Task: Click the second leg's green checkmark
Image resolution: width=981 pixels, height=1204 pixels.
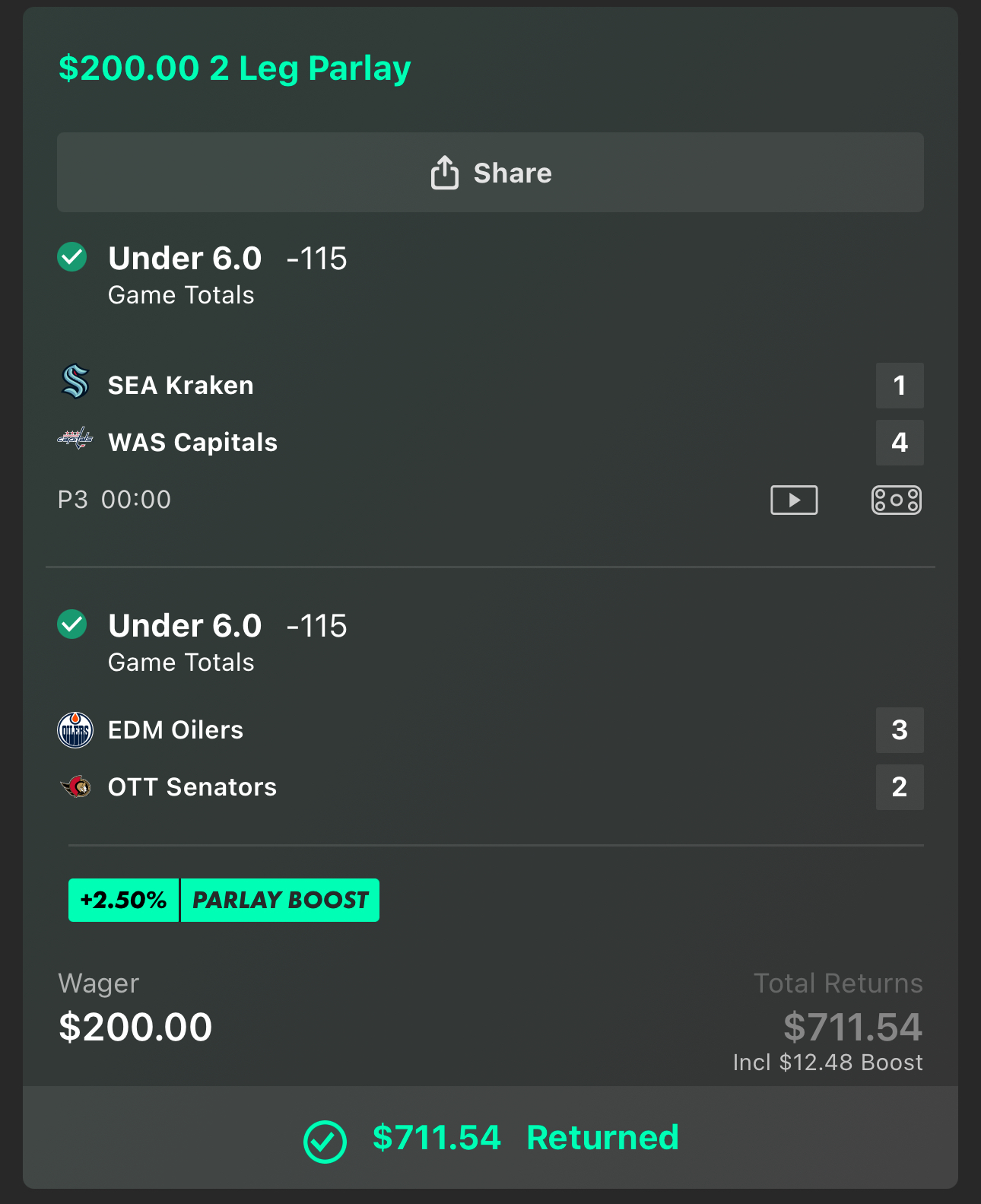Action: tap(72, 624)
